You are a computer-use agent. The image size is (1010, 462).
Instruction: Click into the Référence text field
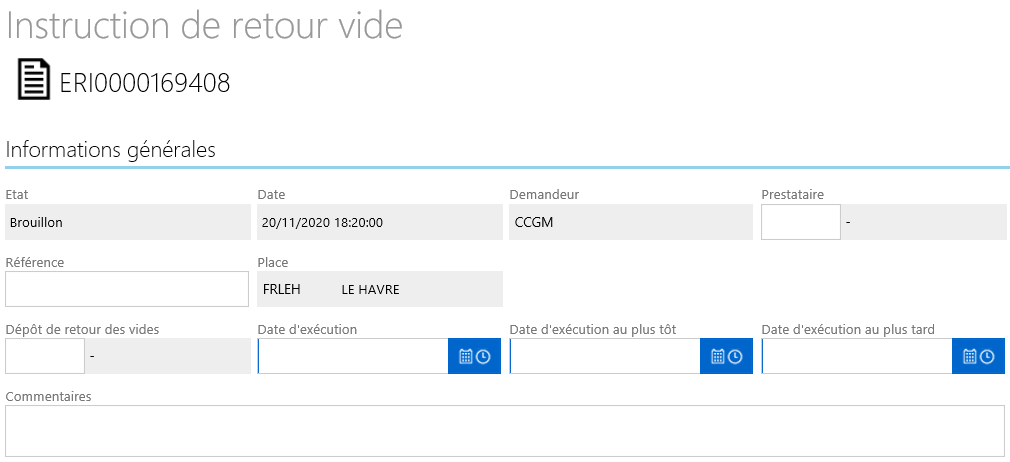tap(127, 289)
